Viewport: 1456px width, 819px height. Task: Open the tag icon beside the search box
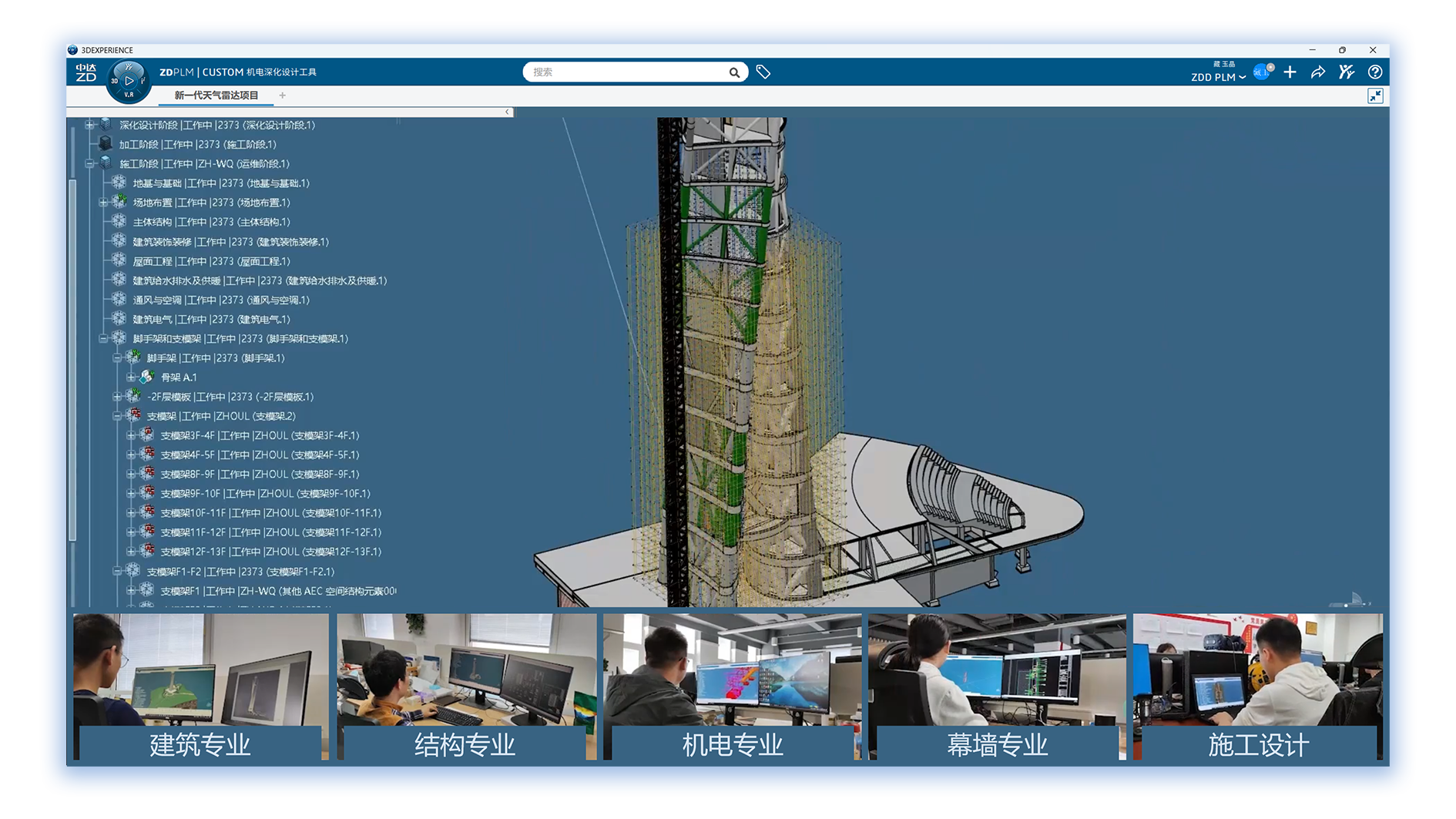tap(763, 72)
